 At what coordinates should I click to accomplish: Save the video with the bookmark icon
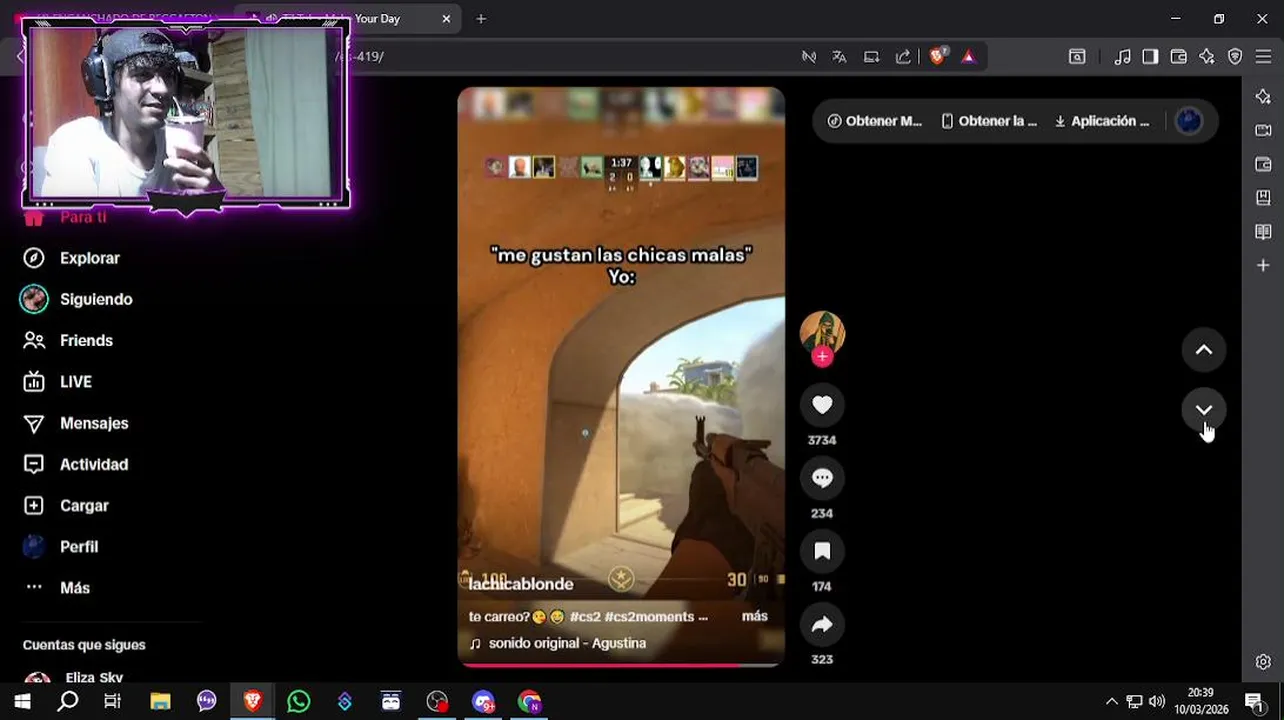(822, 551)
